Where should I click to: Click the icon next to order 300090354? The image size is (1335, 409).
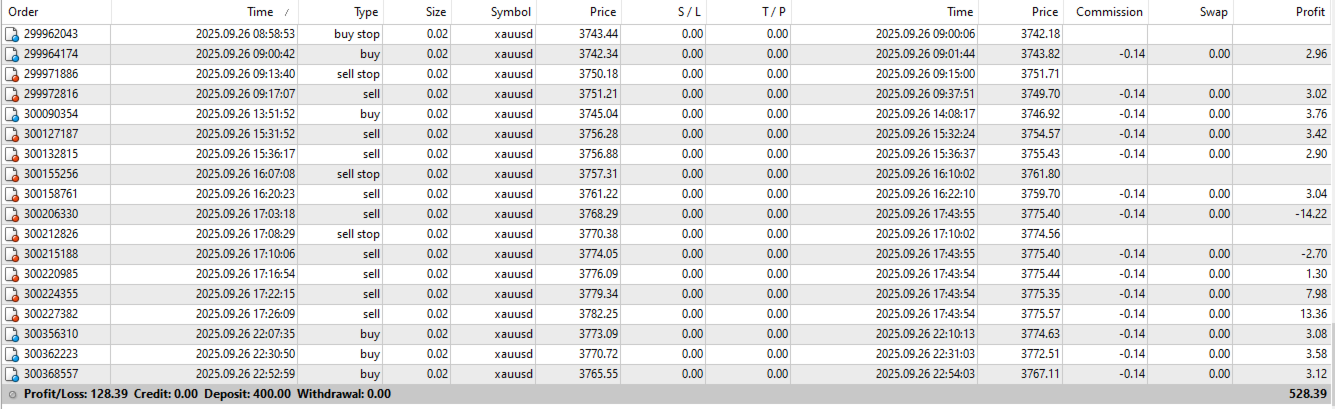pyautogui.click(x=12, y=114)
